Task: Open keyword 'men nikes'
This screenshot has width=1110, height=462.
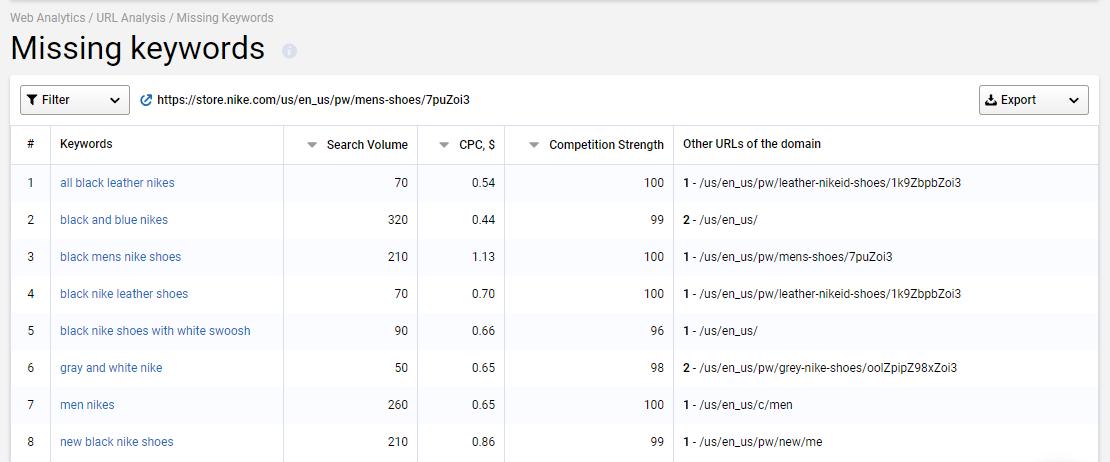Action: click(x=87, y=405)
